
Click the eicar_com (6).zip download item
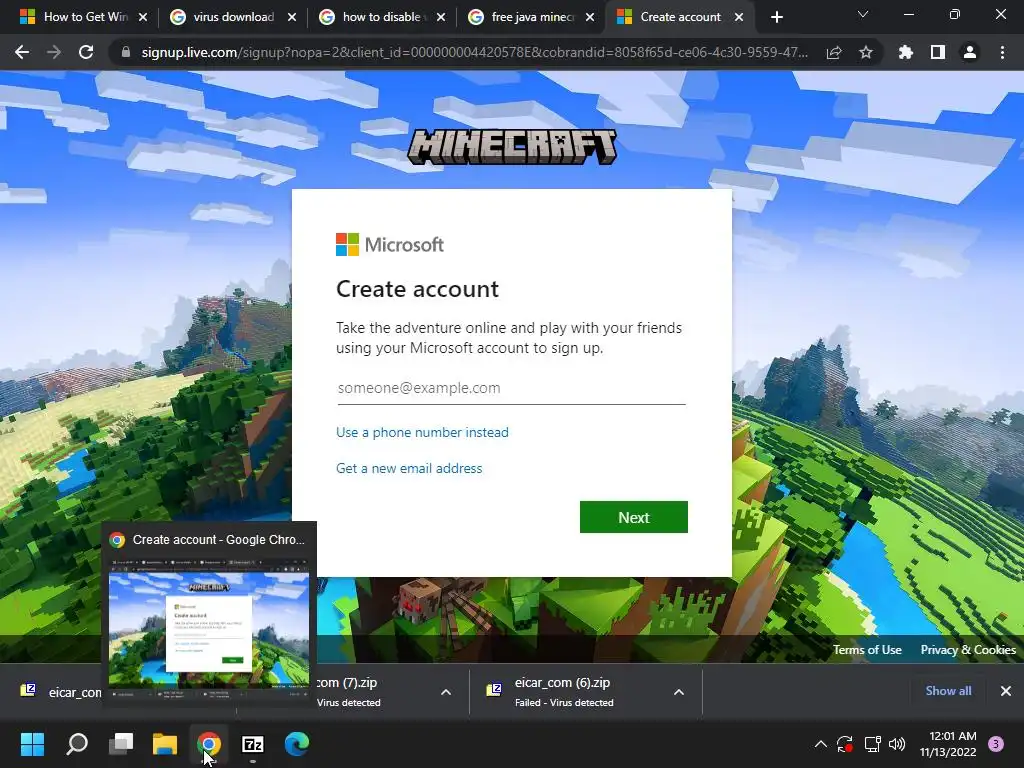[562, 692]
